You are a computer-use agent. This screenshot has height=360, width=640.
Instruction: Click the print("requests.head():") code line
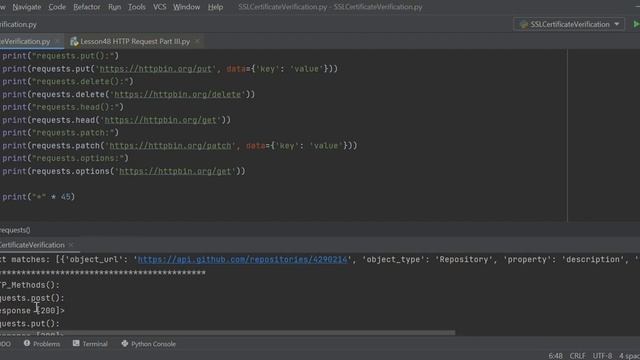[x=63, y=107]
